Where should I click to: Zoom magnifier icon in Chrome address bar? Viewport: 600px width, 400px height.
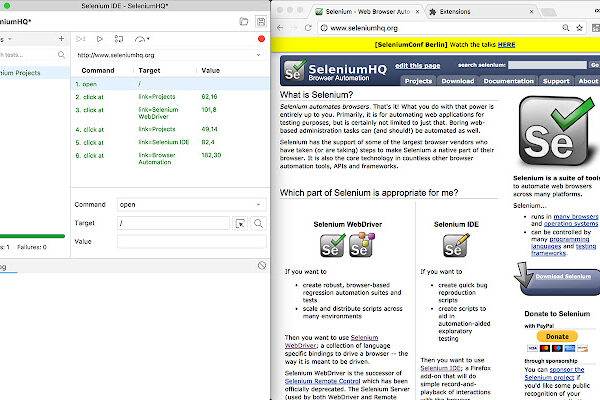(566, 28)
